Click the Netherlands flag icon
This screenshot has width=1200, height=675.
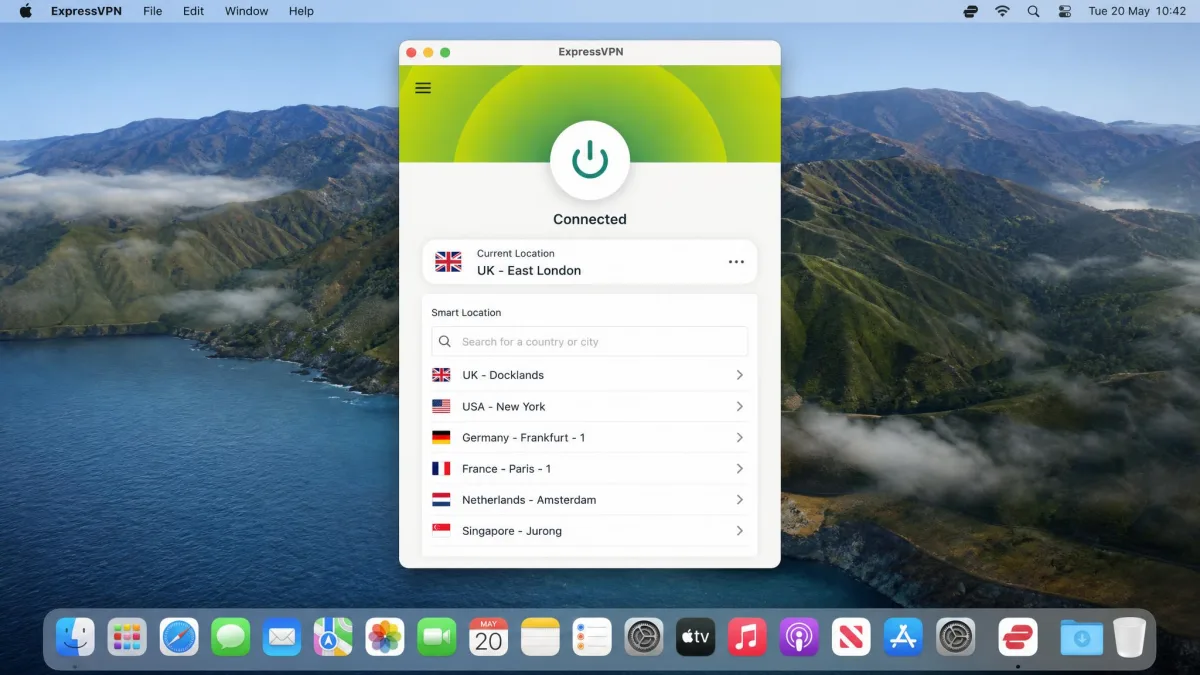point(441,499)
